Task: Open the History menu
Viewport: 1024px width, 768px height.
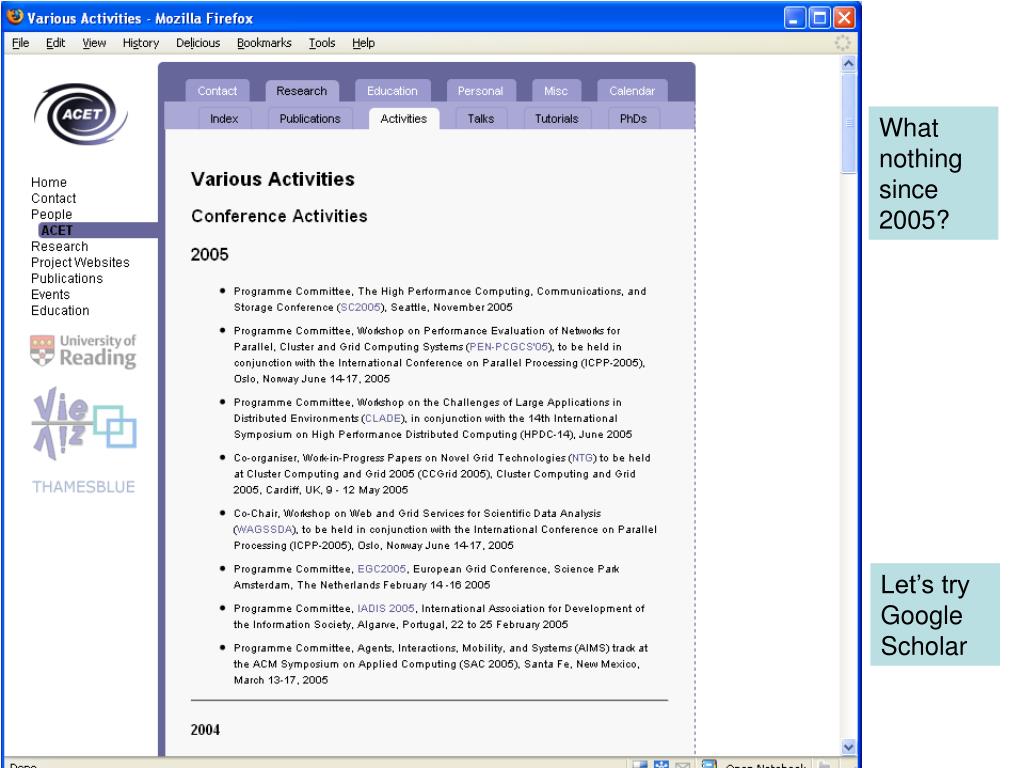Action: (140, 43)
